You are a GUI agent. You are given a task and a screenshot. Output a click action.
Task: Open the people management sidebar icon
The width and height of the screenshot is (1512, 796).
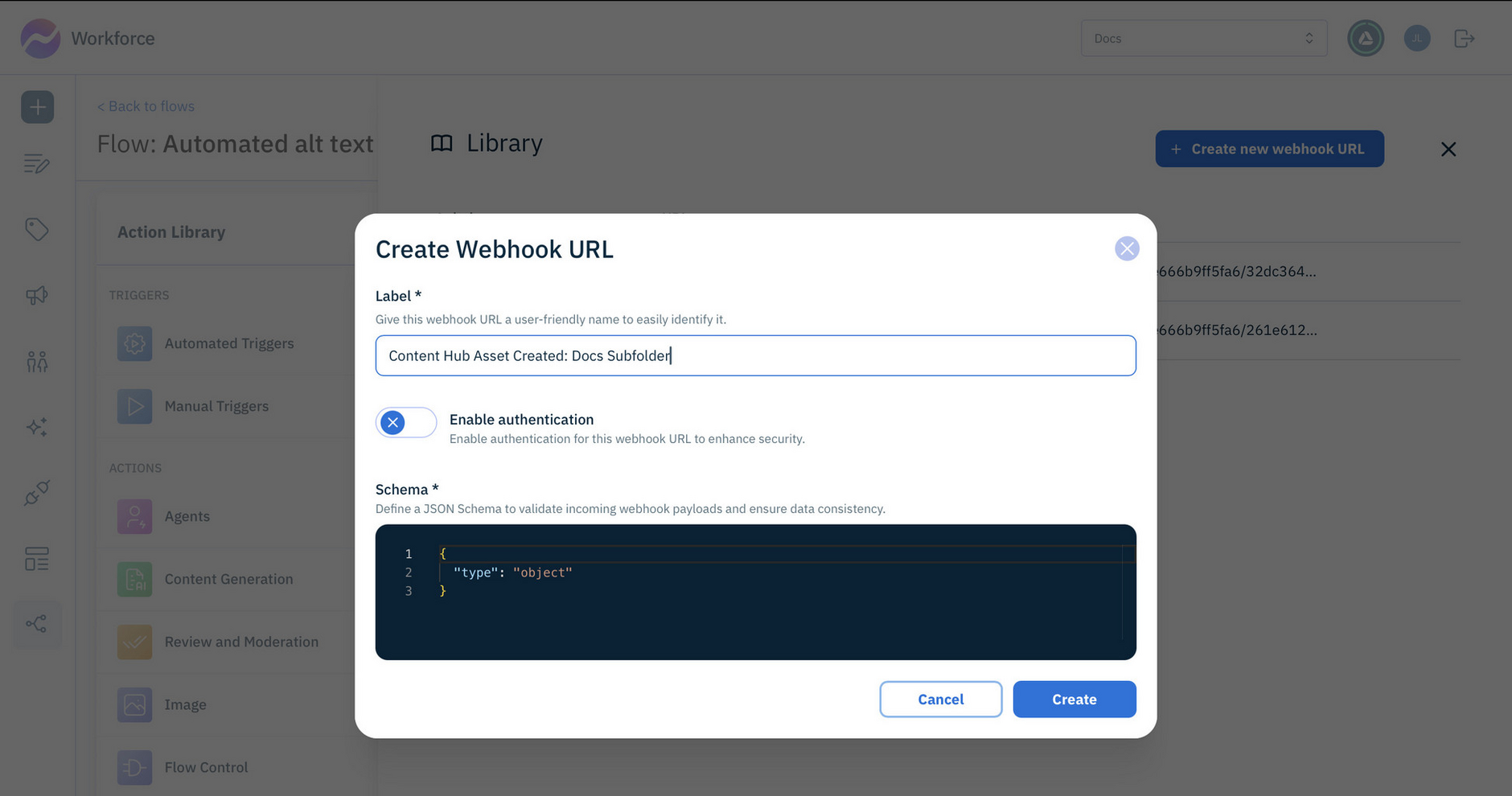37,361
